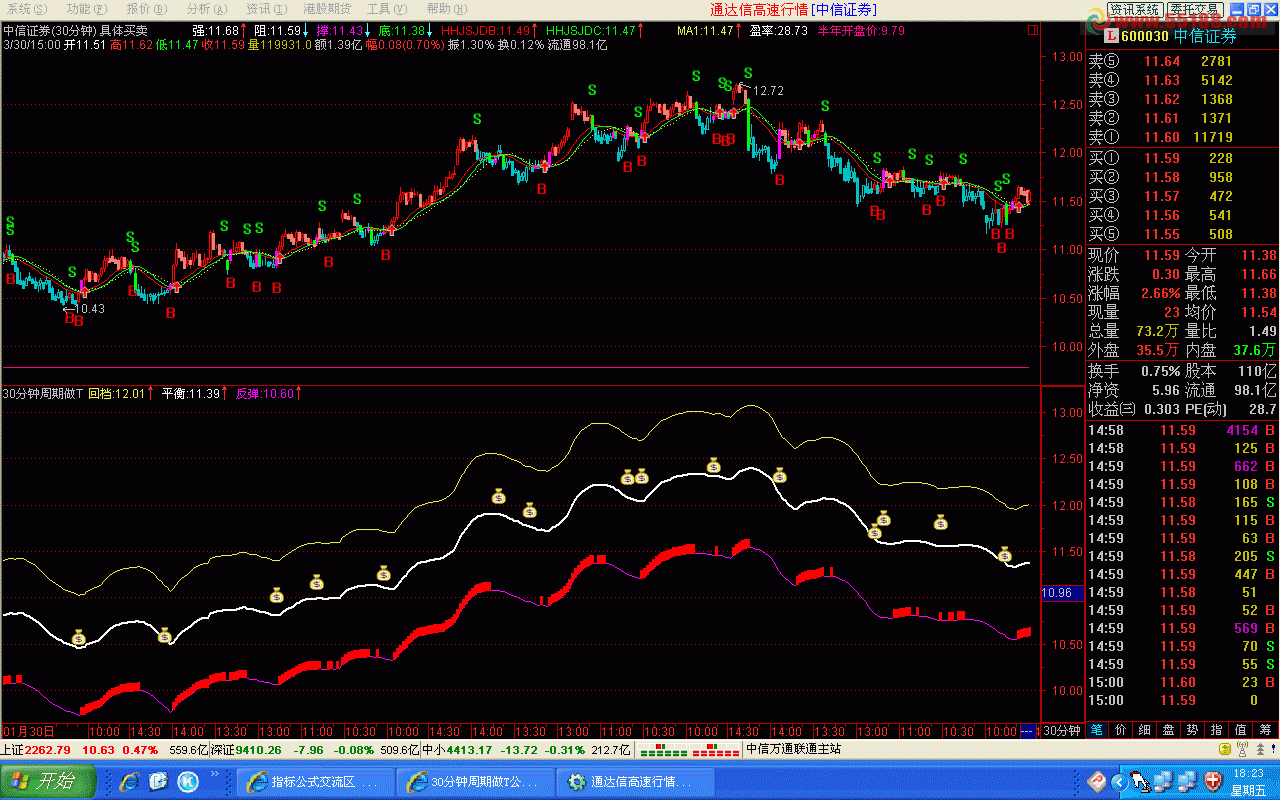1280x800 pixels.
Task: Select the 盘 tab at bottom right
Action: coord(1168,730)
